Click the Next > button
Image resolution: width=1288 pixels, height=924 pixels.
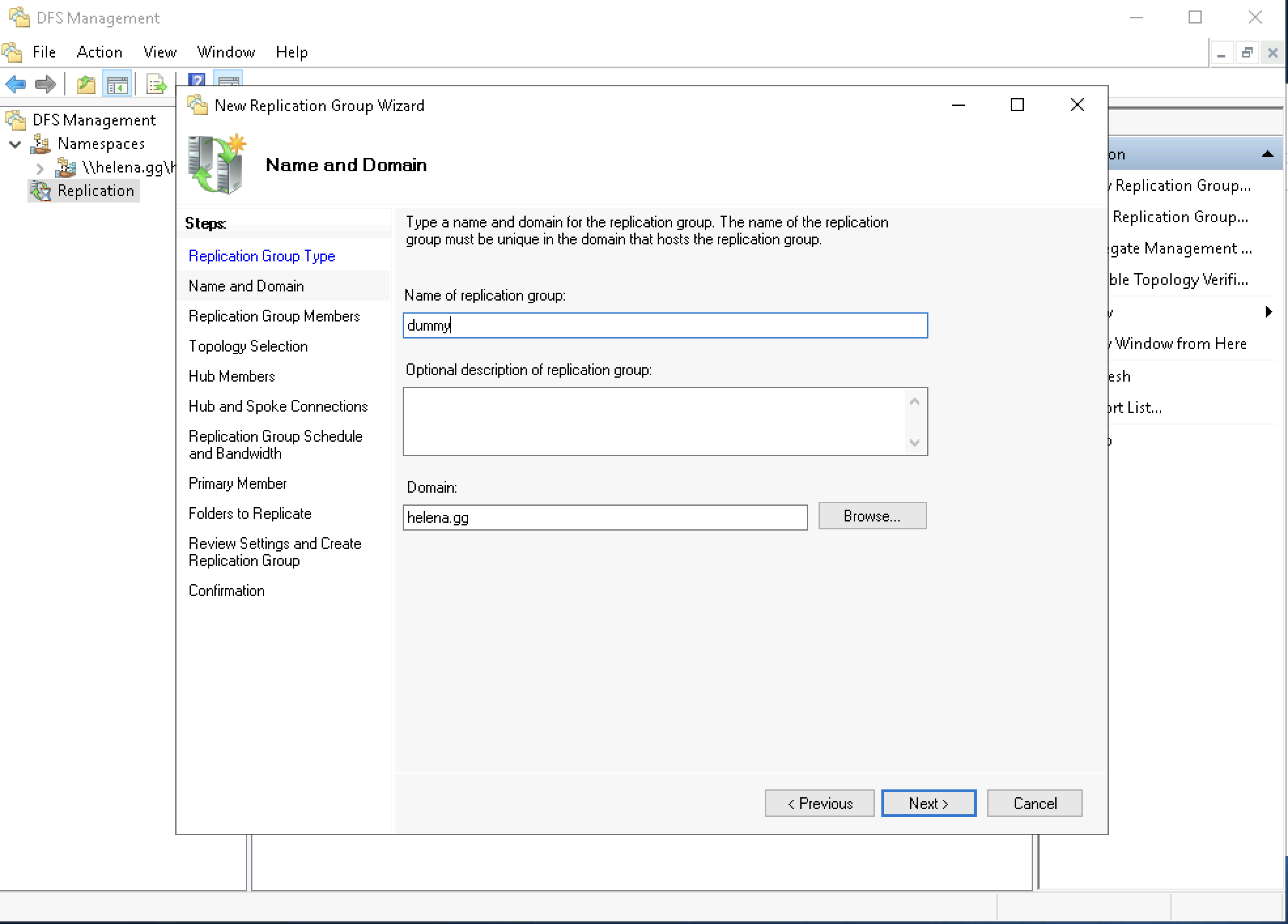(x=928, y=803)
